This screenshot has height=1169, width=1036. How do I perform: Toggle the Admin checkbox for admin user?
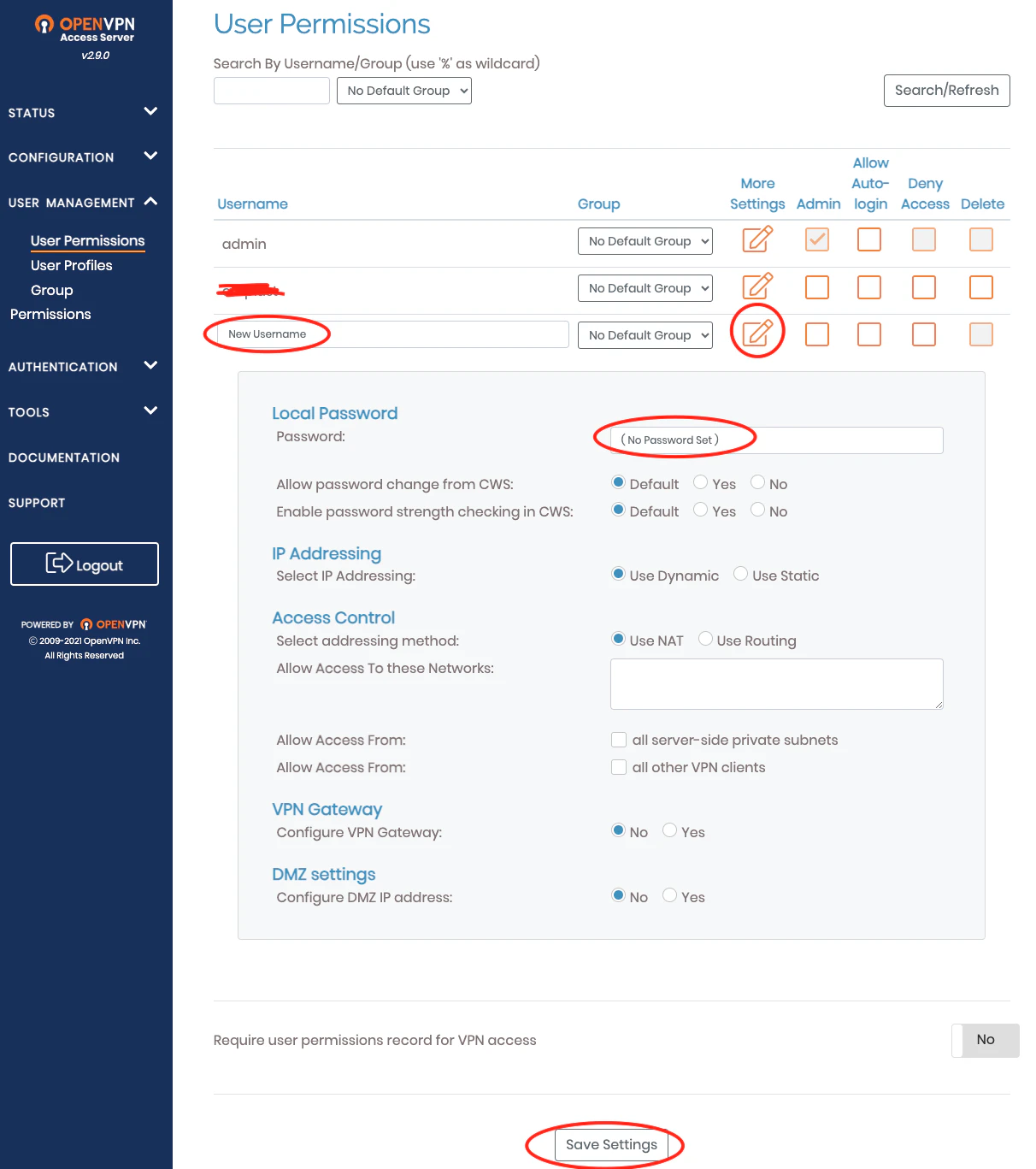817,239
